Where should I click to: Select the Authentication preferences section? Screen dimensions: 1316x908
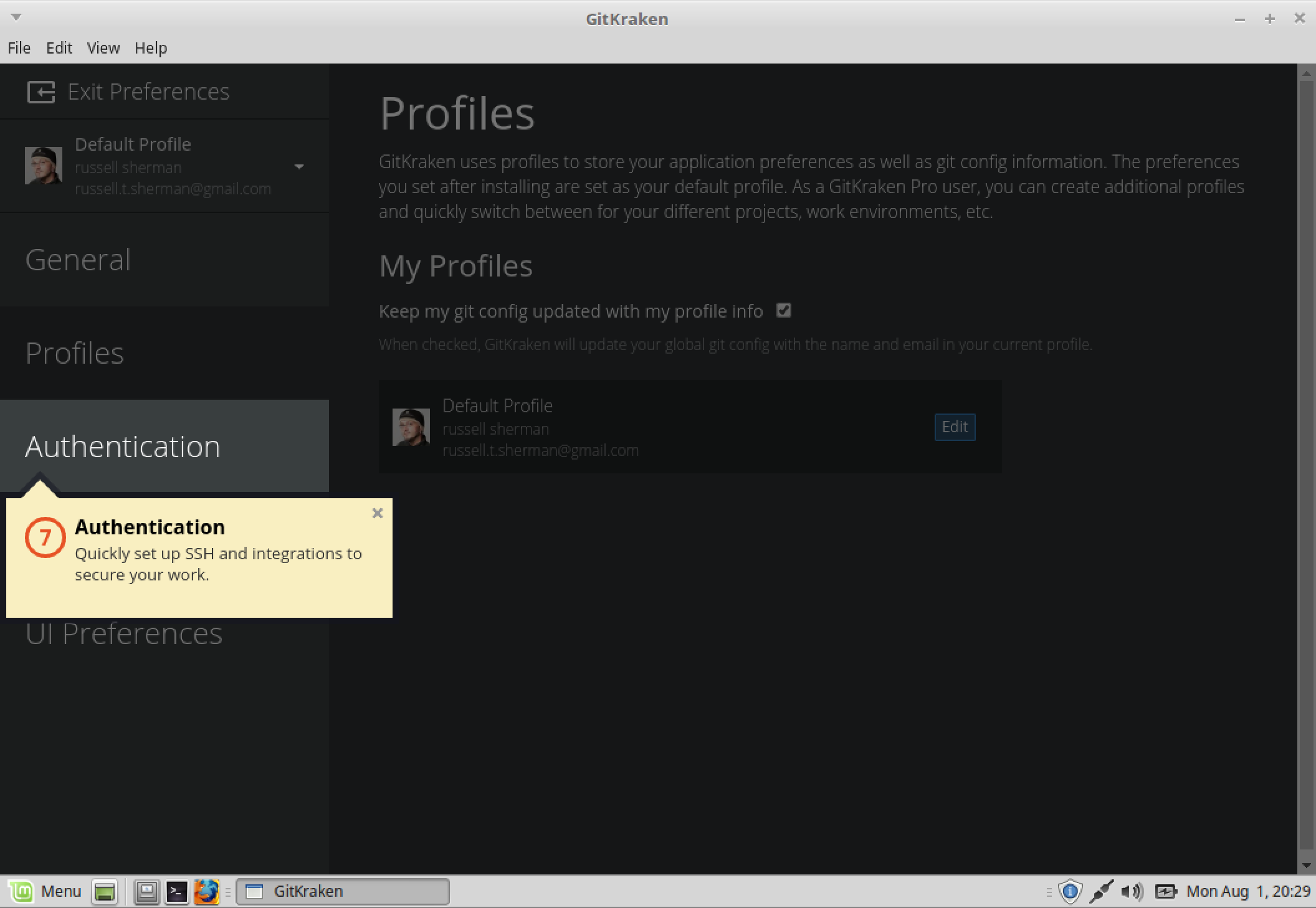[x=164, y=447]
